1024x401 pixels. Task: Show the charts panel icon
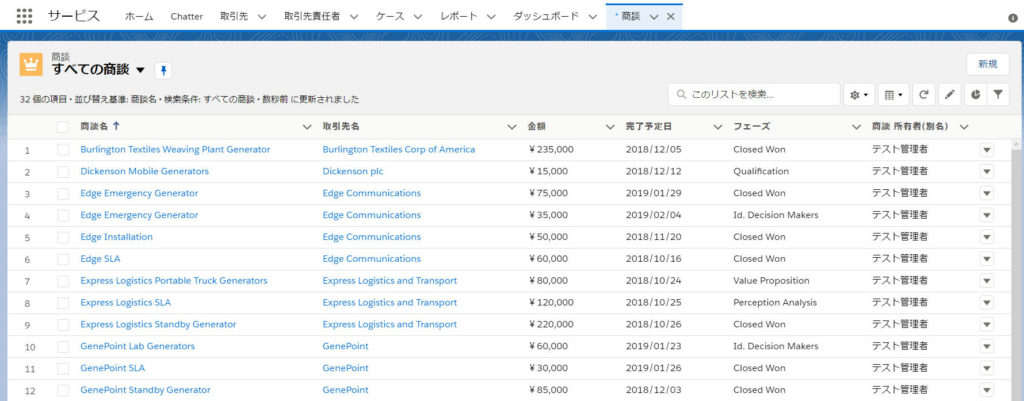coord(974,94)
